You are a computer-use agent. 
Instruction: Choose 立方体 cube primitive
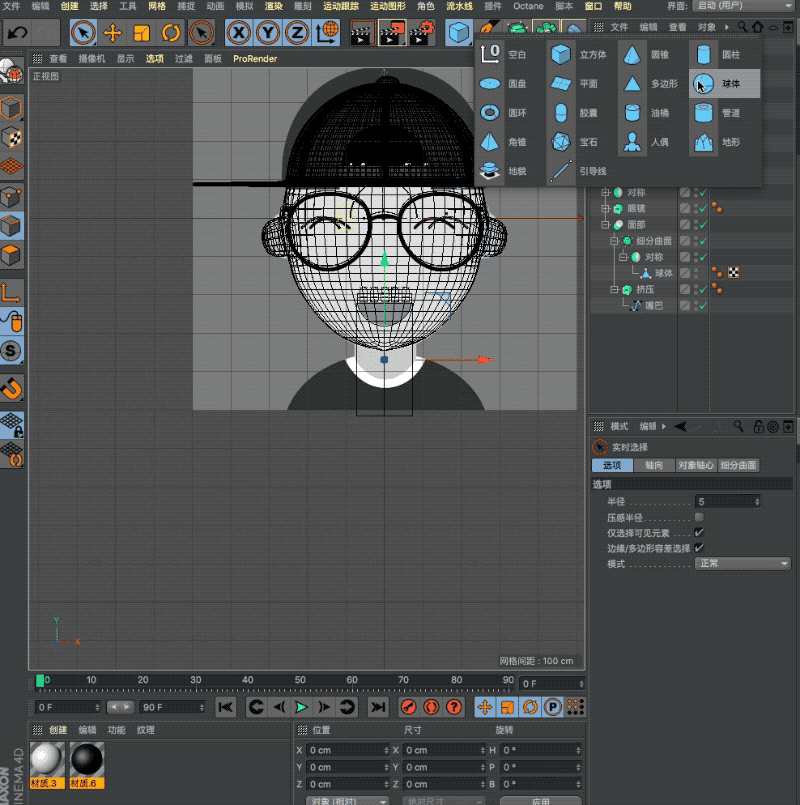click(580, 54)
